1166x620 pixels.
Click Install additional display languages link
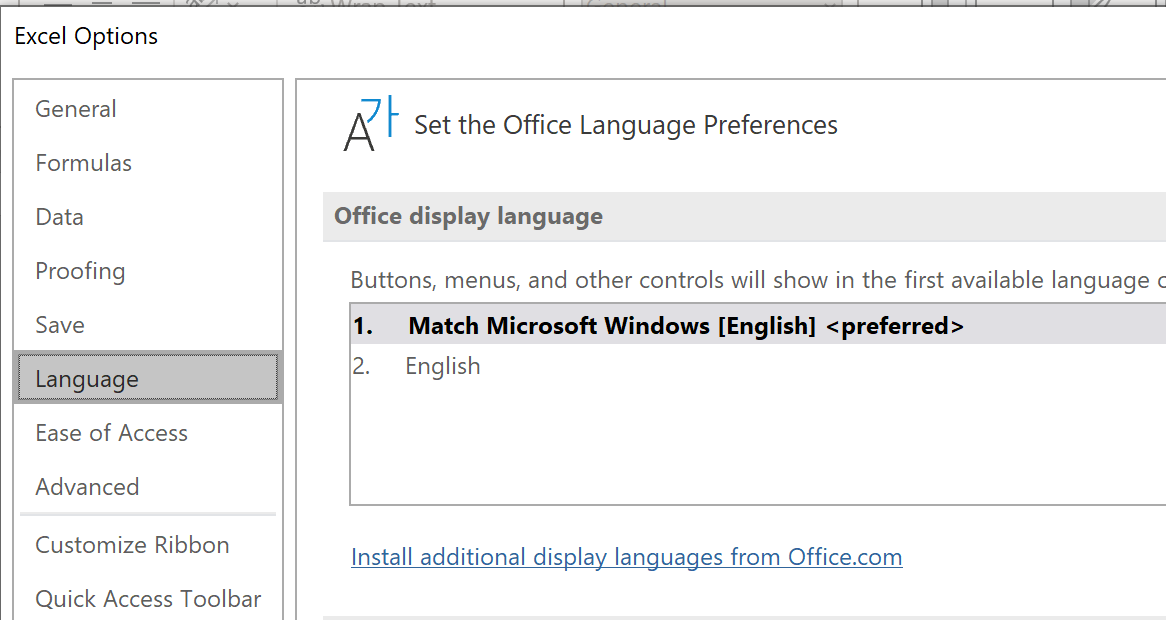[x=627, y=557]
